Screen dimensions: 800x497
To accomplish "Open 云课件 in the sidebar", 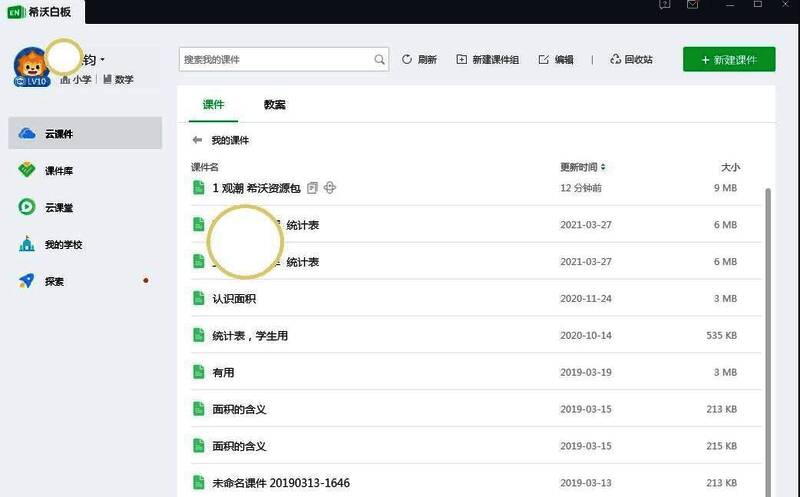I will pyautogui.click(x=58, y=134).
